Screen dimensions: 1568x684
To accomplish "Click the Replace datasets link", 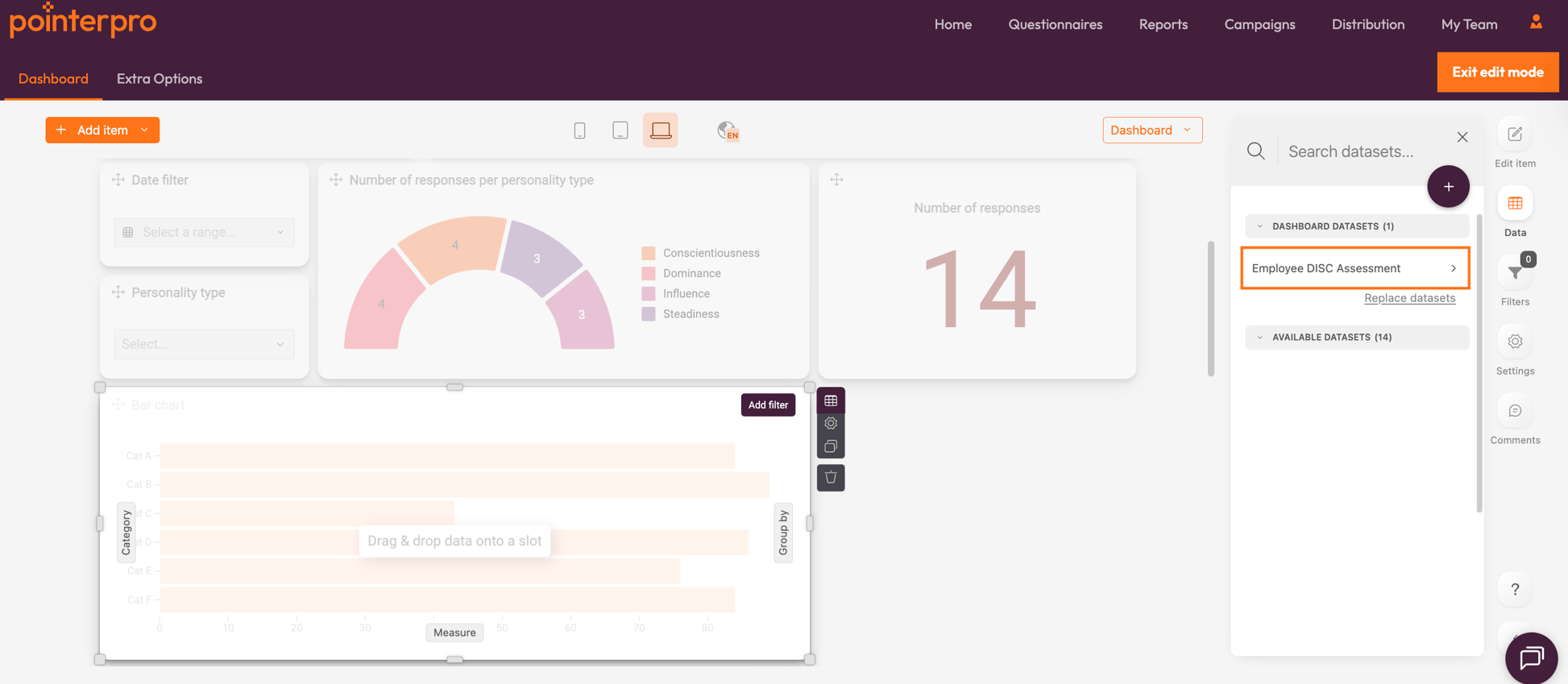I will (x=1409, y=298).
